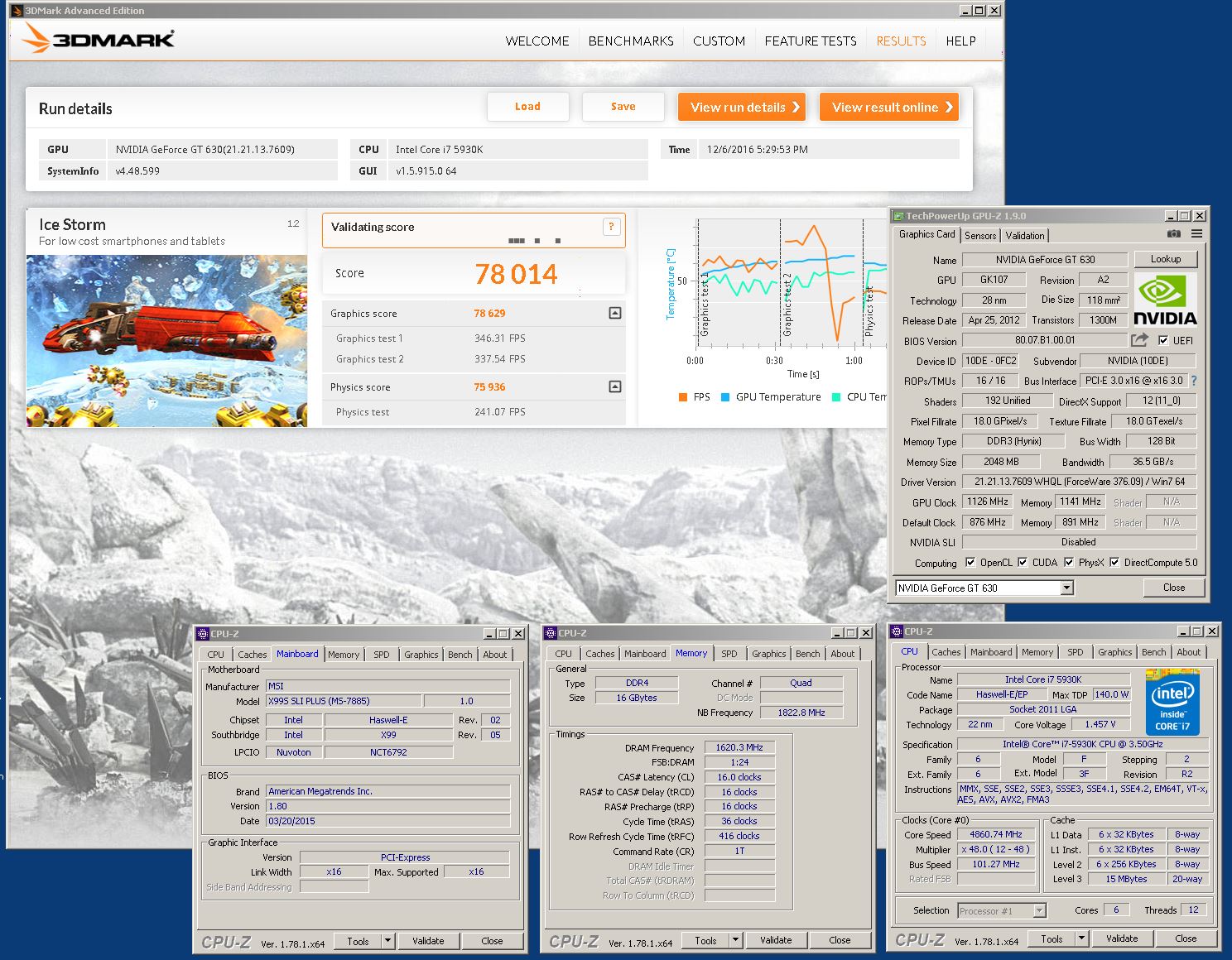Click the orange FPS legend swatch

[x=683, y=397]
